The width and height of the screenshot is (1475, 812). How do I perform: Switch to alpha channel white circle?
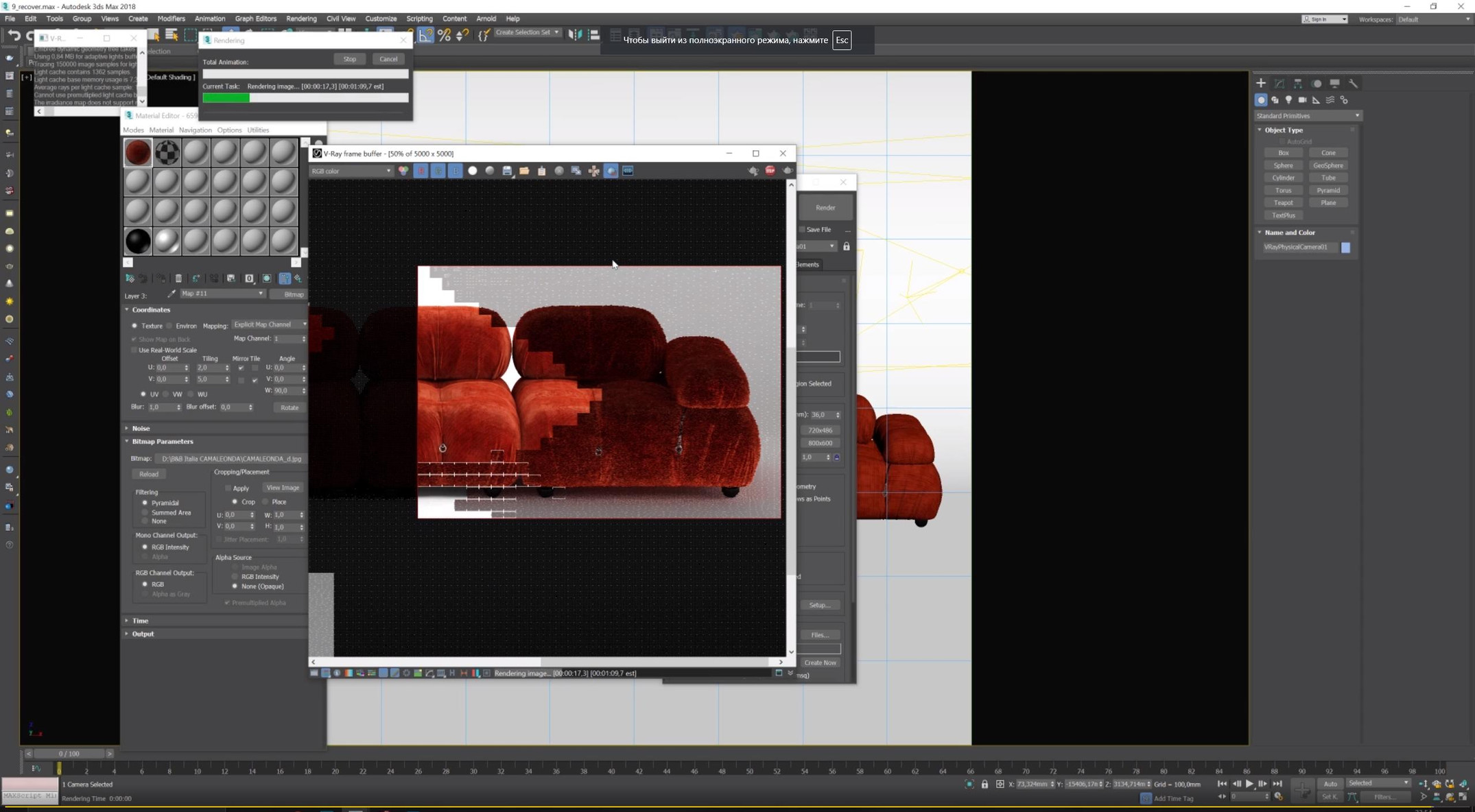pos(473,171)
